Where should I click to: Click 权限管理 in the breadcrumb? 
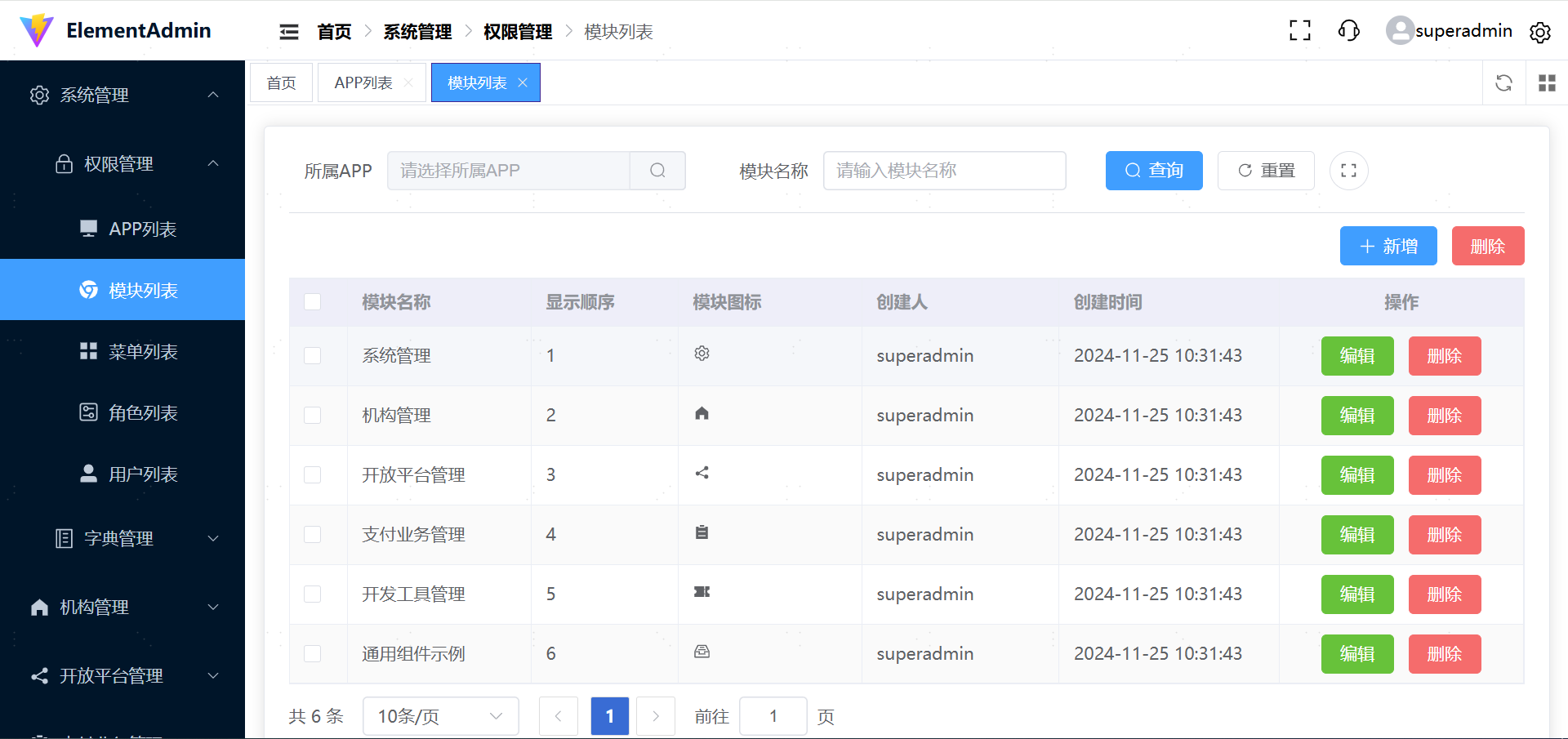pyautogui.click(x=518, y=32)
